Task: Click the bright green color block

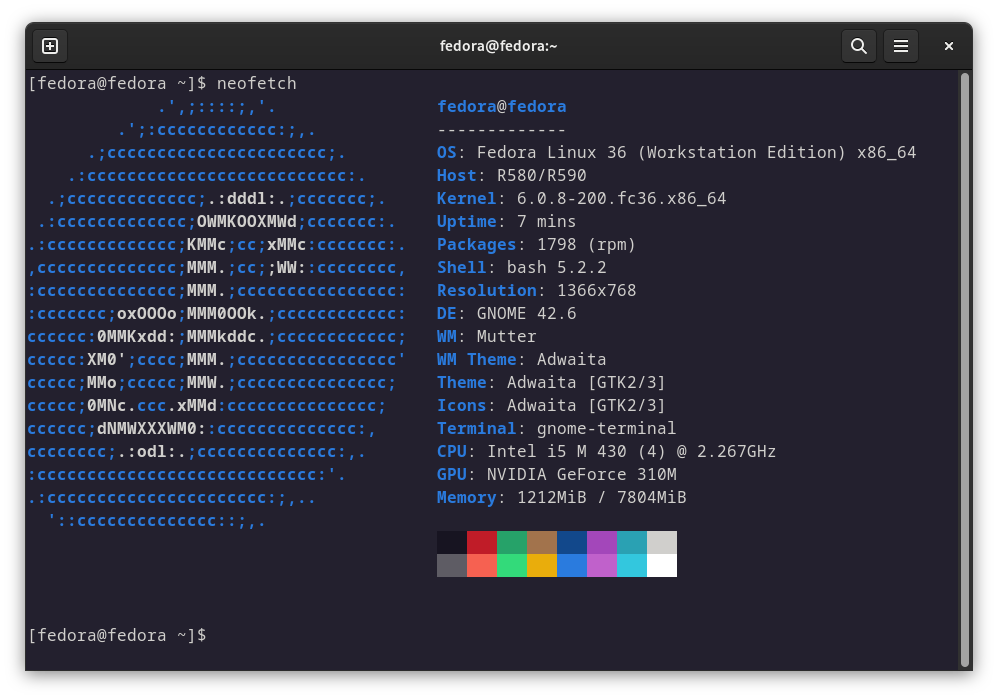Action: [x=512, y=565]
